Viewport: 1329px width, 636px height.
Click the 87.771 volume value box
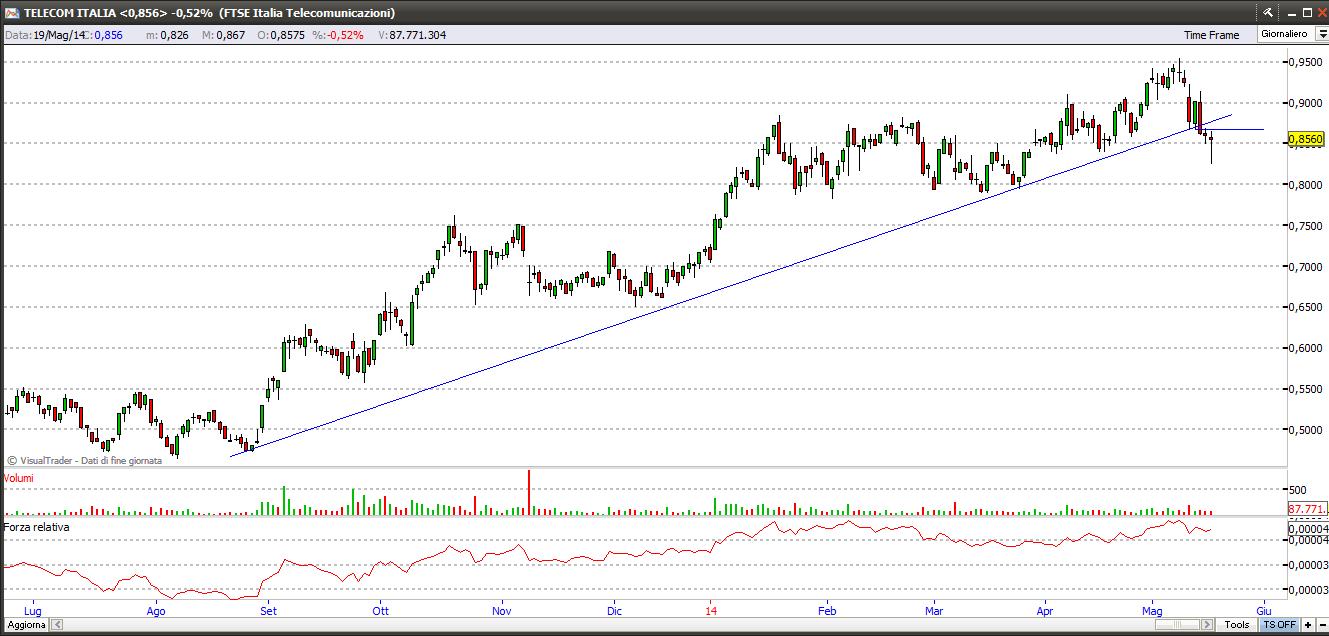1306,509
